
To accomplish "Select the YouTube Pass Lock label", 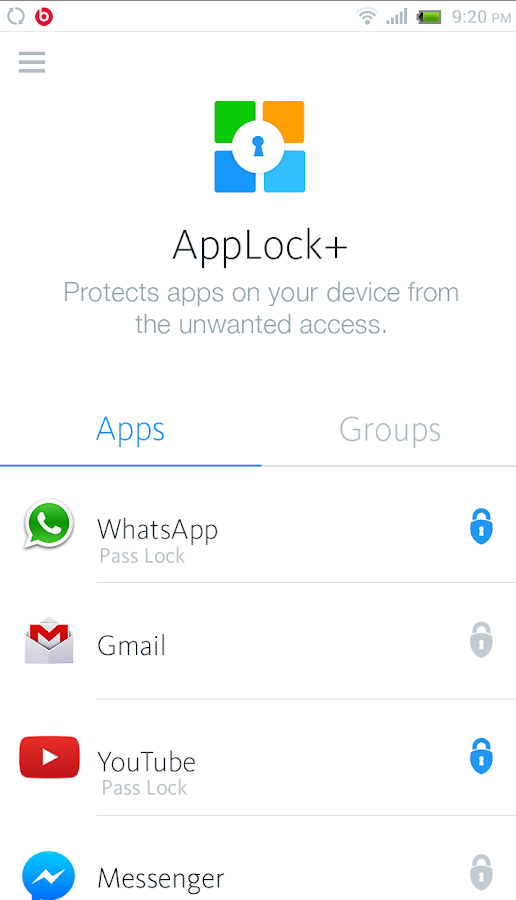I will 144,788.
